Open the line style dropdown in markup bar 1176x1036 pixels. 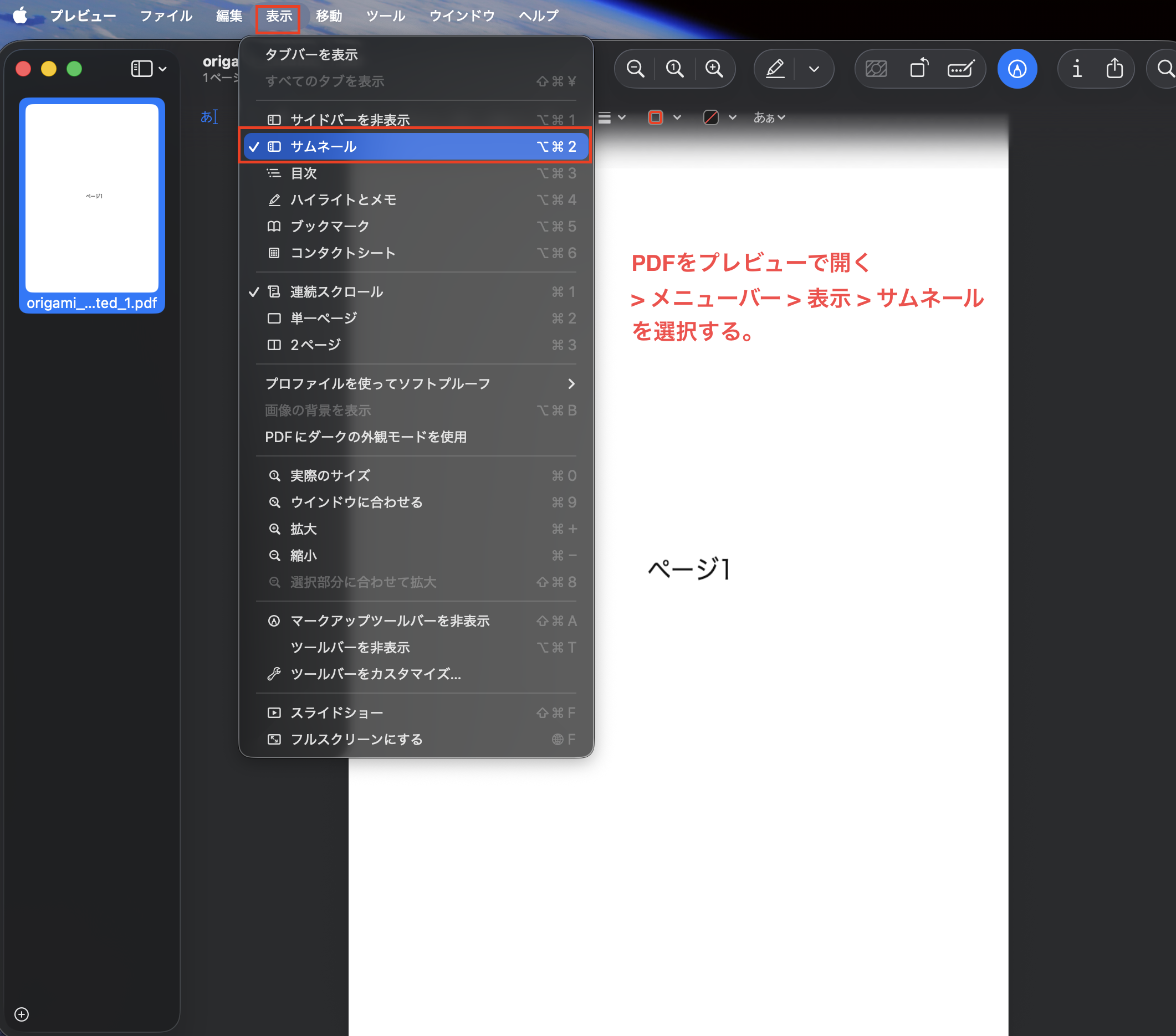[x=612, y=118]
